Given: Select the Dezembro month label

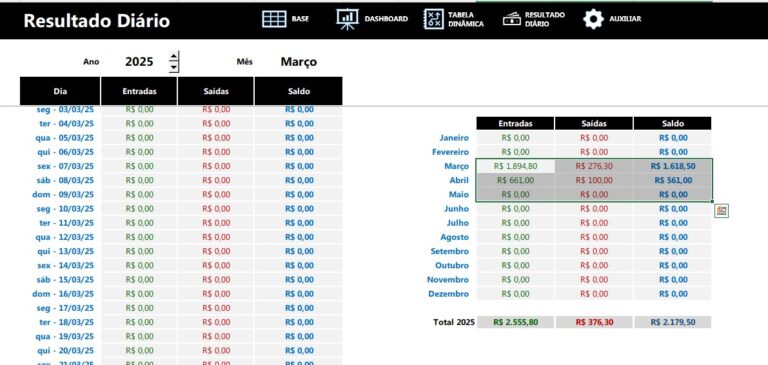Looking at the screenshot, I should pos(448,294).
